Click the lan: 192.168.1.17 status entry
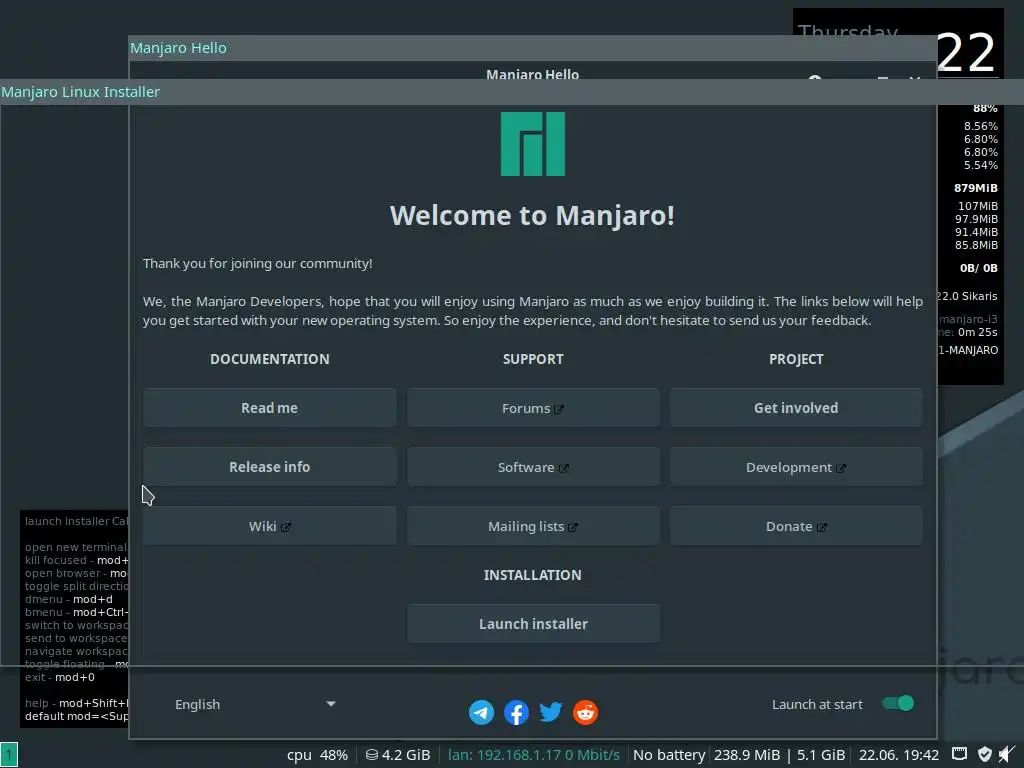 pyautogui.click(x=534, y=755)
